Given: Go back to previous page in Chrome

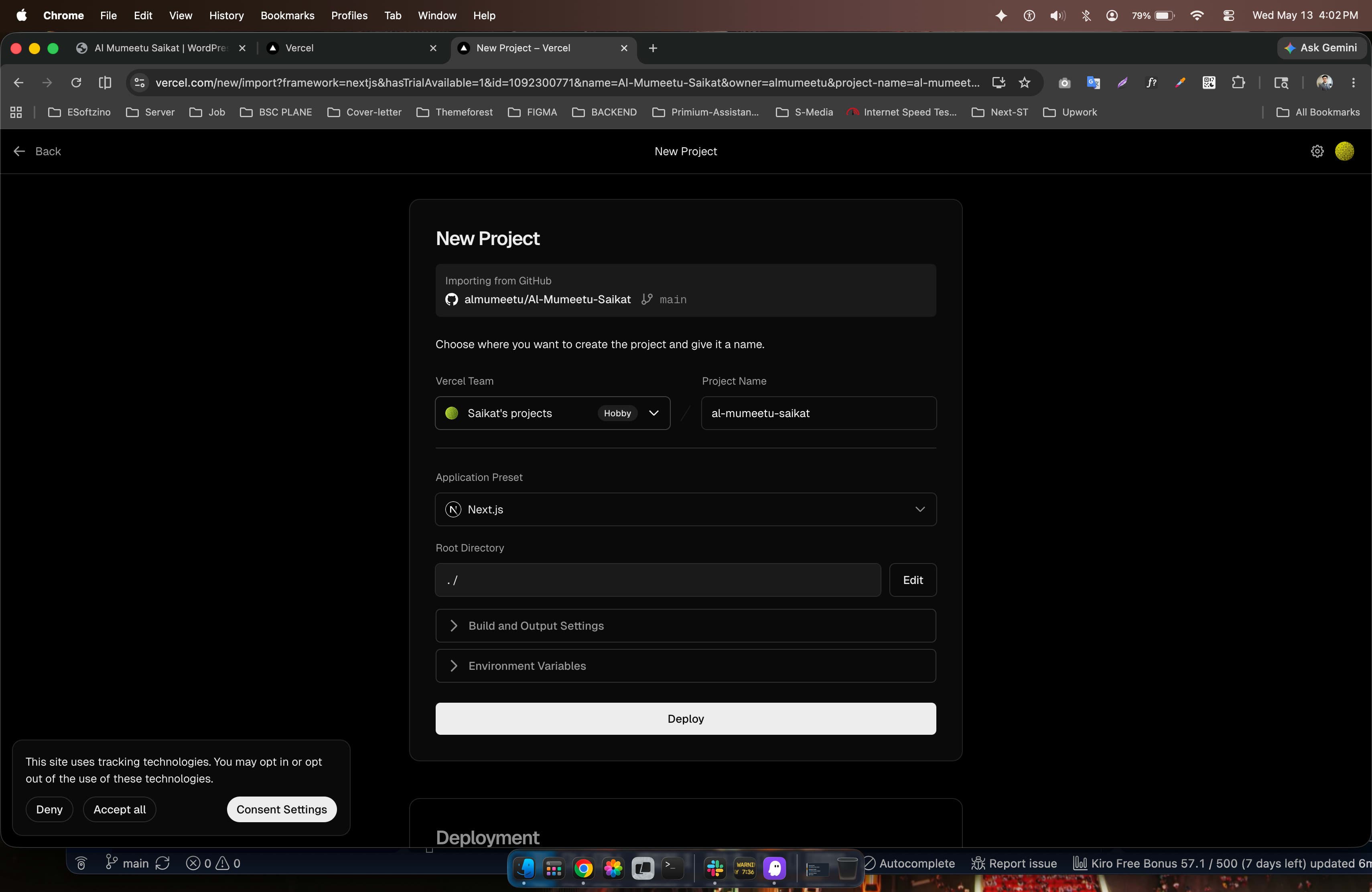Looking at the screenshot, I should [x=18, y=82].
